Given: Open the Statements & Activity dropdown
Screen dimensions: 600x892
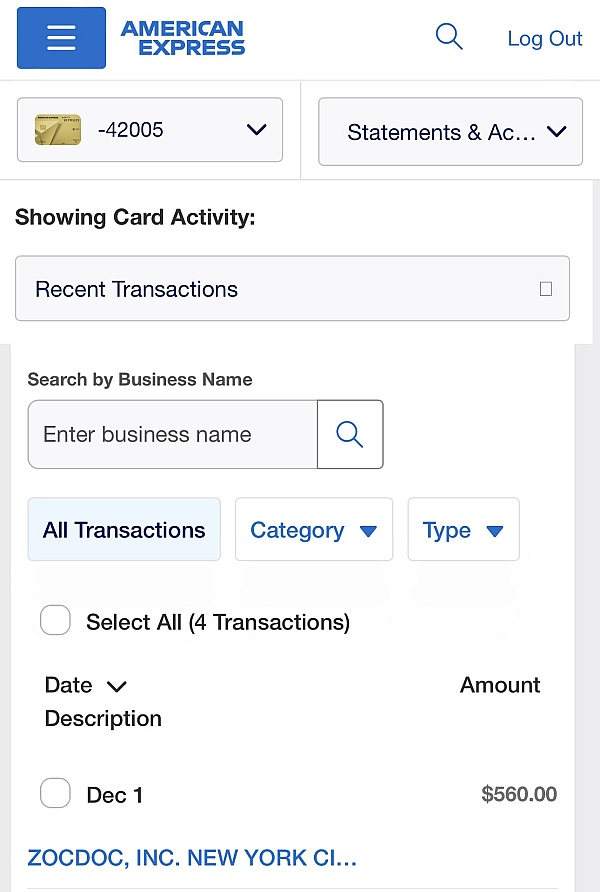Looking at the screenshot, I should coord(450,131).
